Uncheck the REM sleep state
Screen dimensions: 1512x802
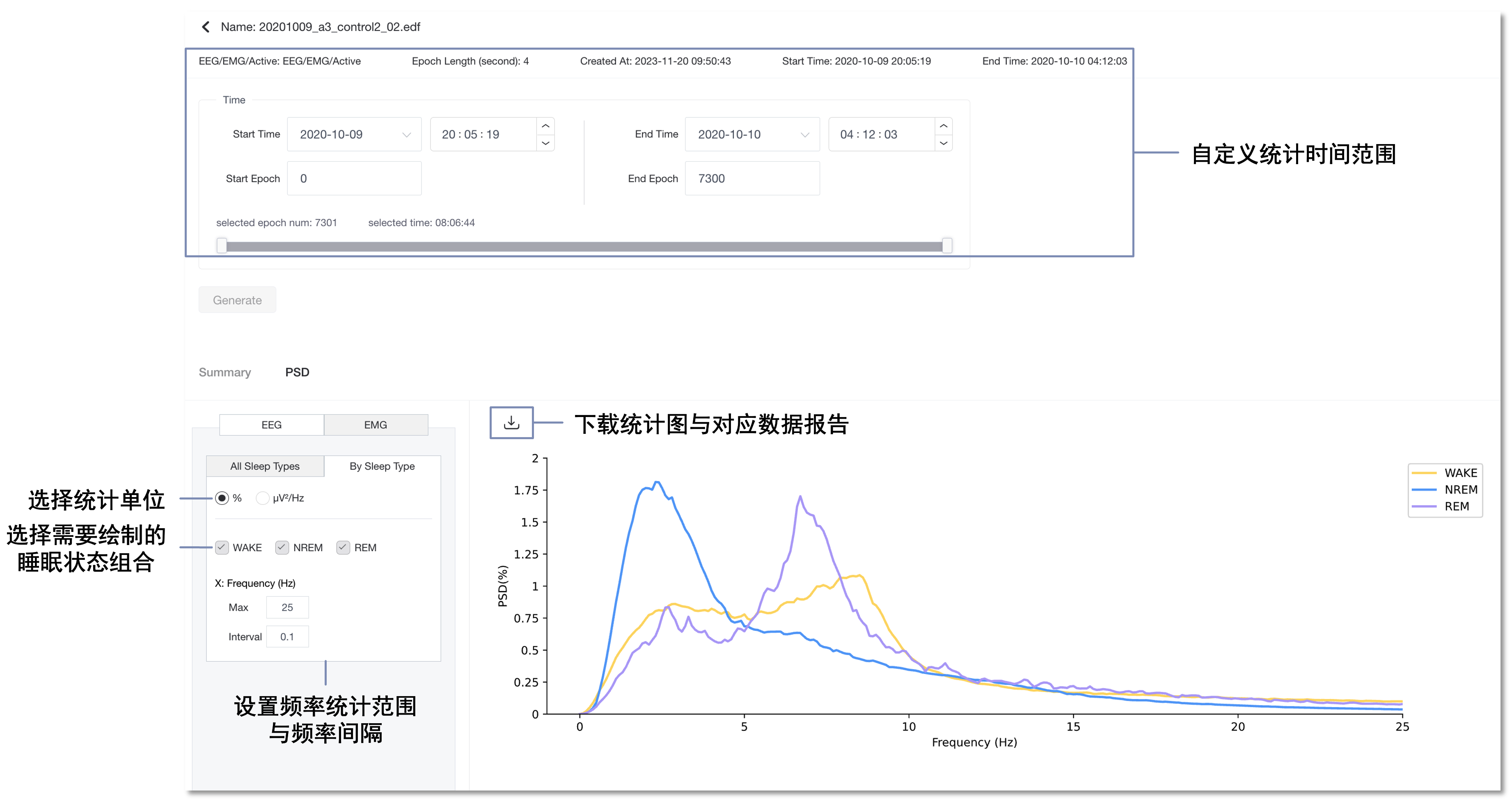[x=344, y=547]
